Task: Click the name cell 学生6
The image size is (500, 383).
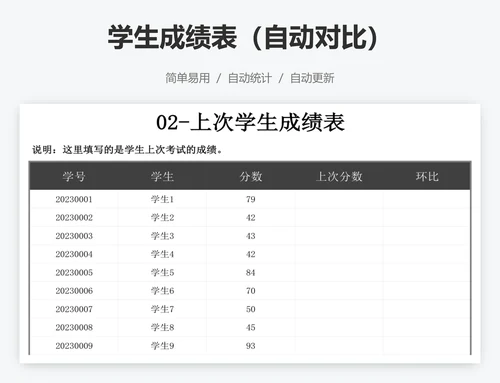Action: click(x=162, y=291)
